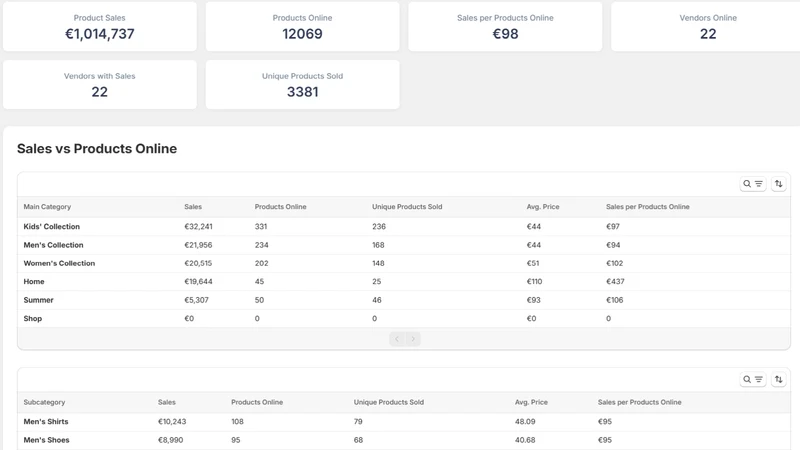This screenshot has height=450, width=800.
Task: Click Sales header in Subcategory table
Action: coord(166,402)
